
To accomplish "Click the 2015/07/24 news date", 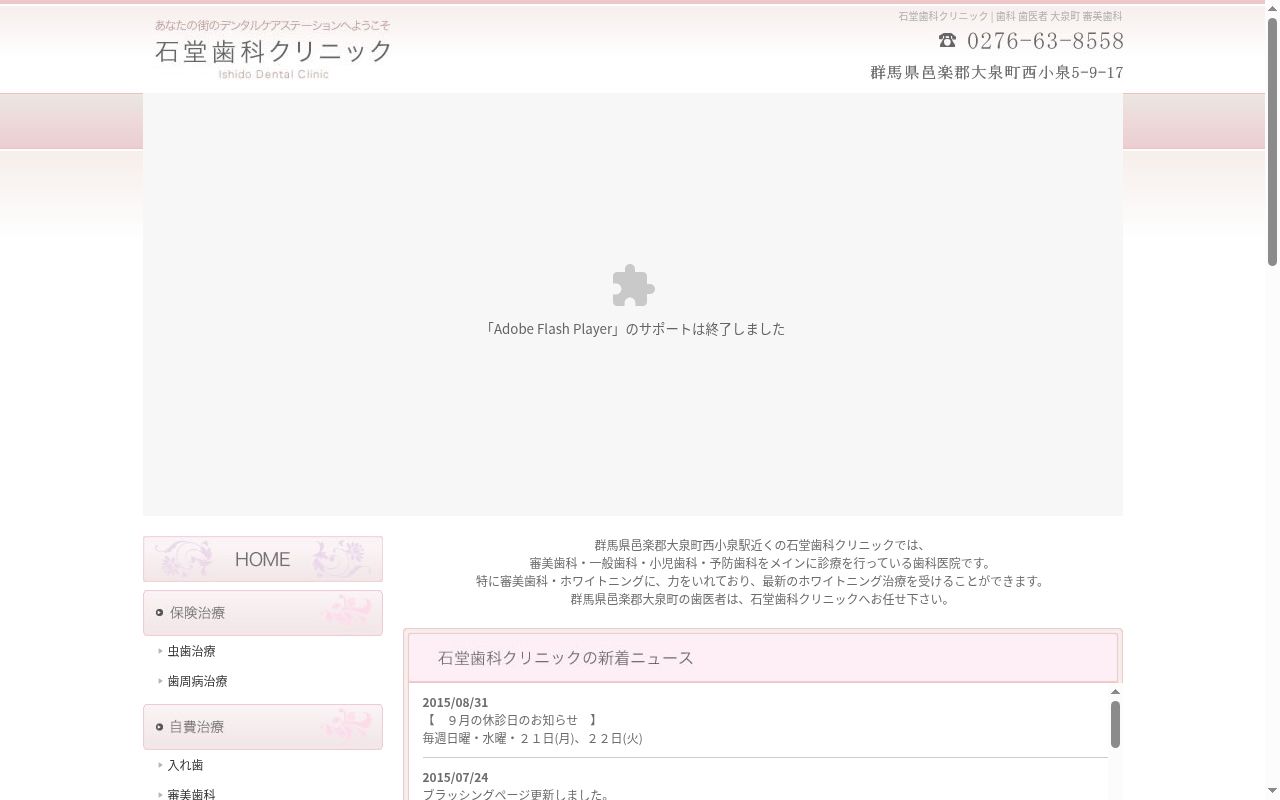I will tap(455, 777).
